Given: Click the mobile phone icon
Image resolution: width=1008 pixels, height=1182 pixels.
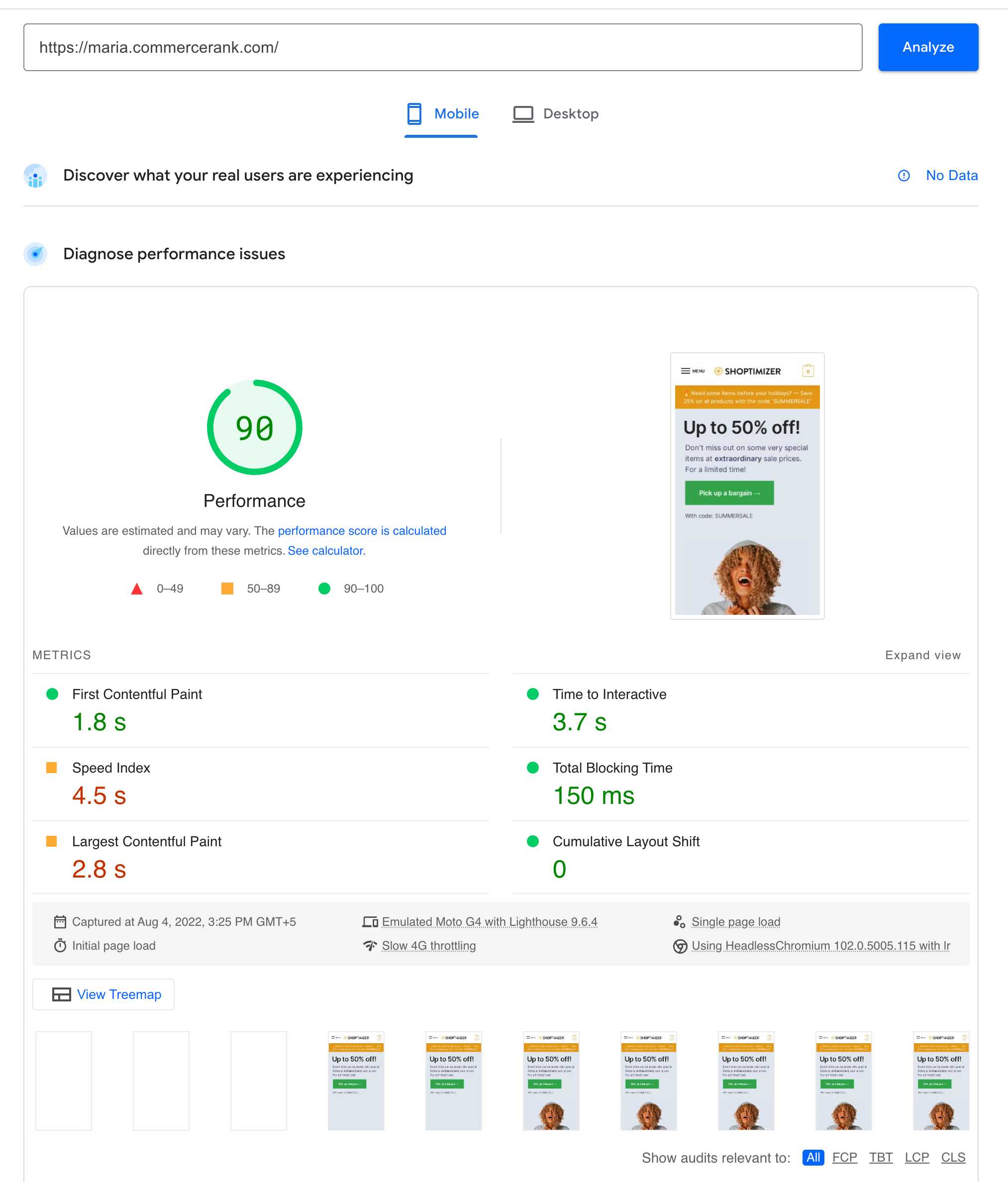Looking at the screenshot, I should coord(414,113).
